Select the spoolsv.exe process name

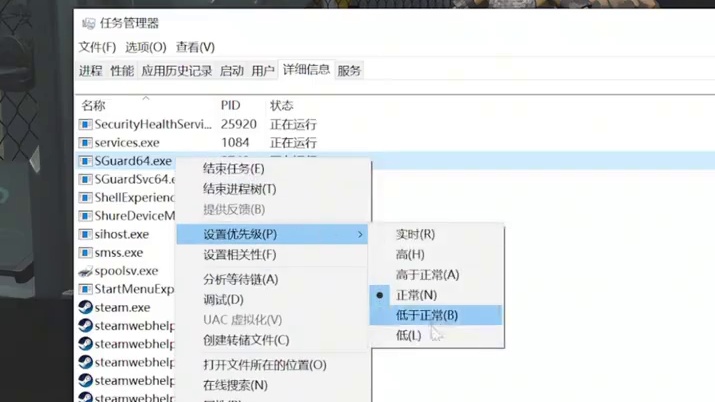point(126,271)
